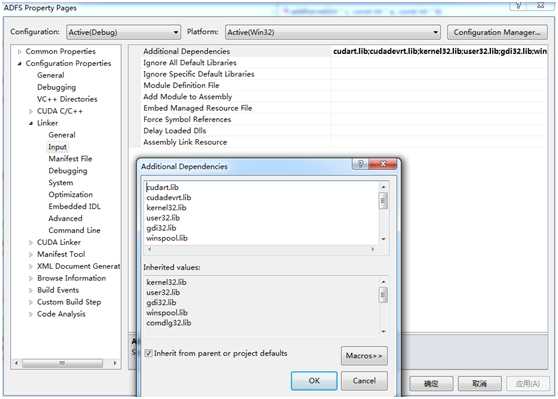This screenshot has height=399, width=558.
Task: Expand the XML Document Generator node
Action: click(x=31, y=266)
